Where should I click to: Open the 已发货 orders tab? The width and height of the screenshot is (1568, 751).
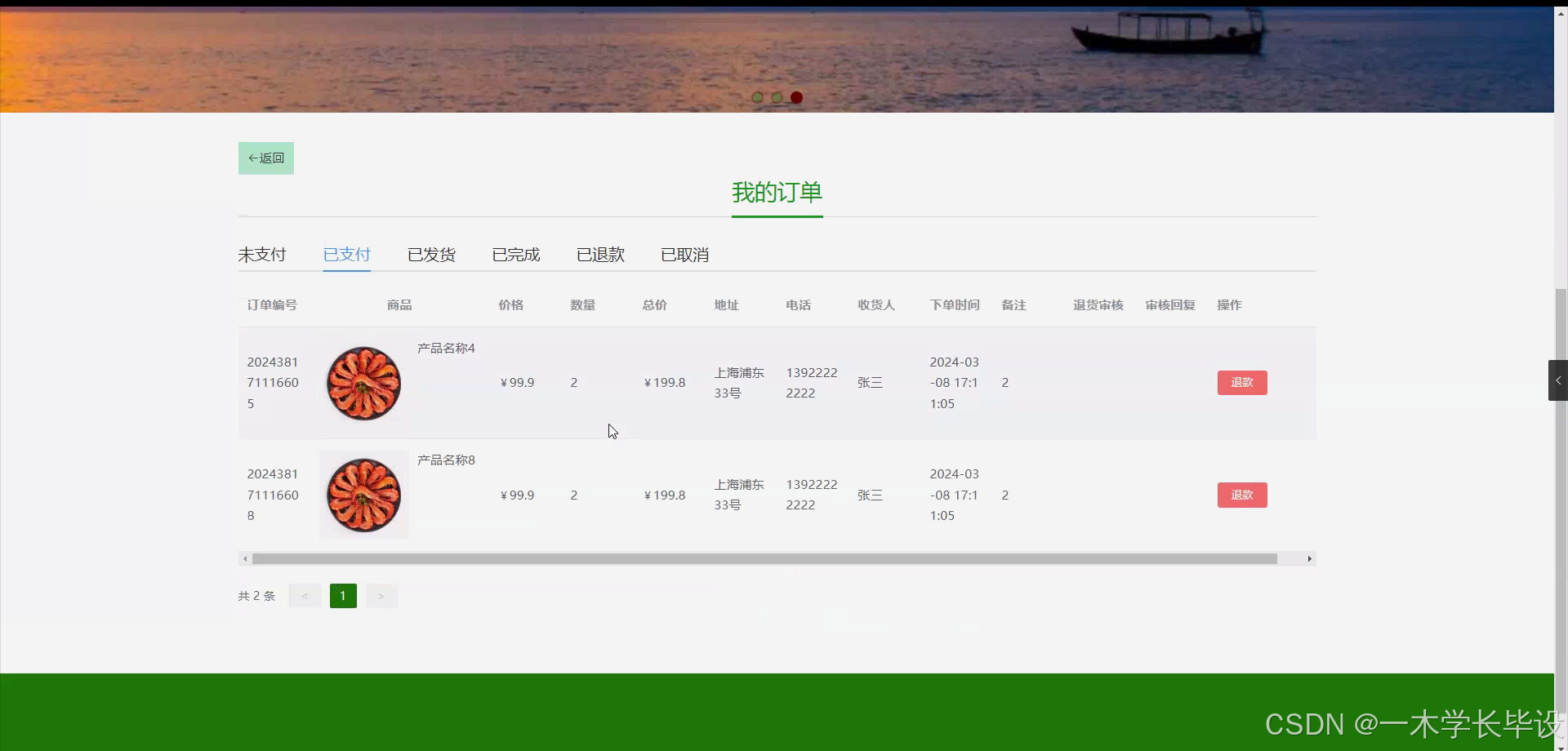[x=431, y=254]
